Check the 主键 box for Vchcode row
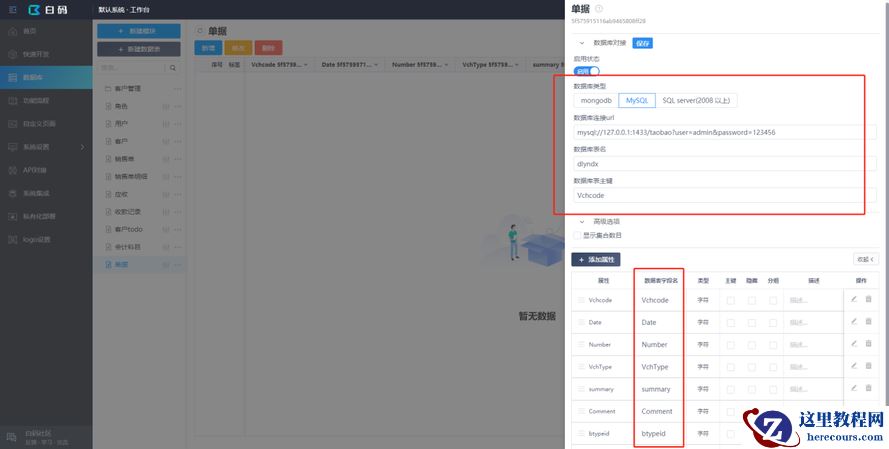Screen dimensions: 889x449 (x=730, y=300)
